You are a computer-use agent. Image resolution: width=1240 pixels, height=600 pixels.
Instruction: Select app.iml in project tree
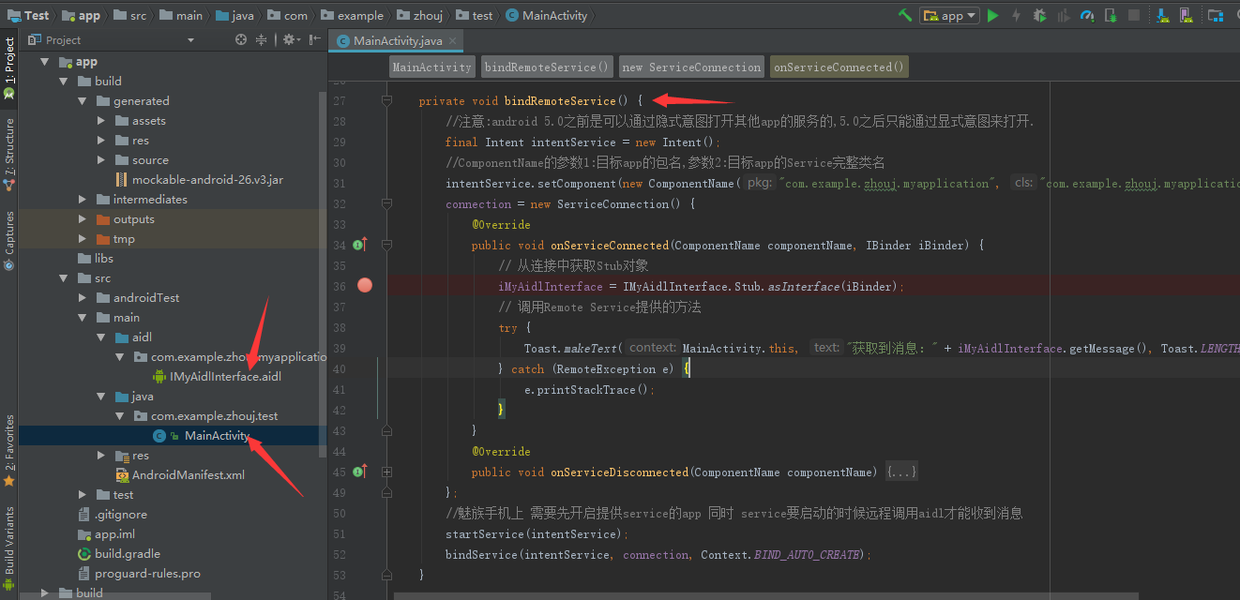[107, 534]
